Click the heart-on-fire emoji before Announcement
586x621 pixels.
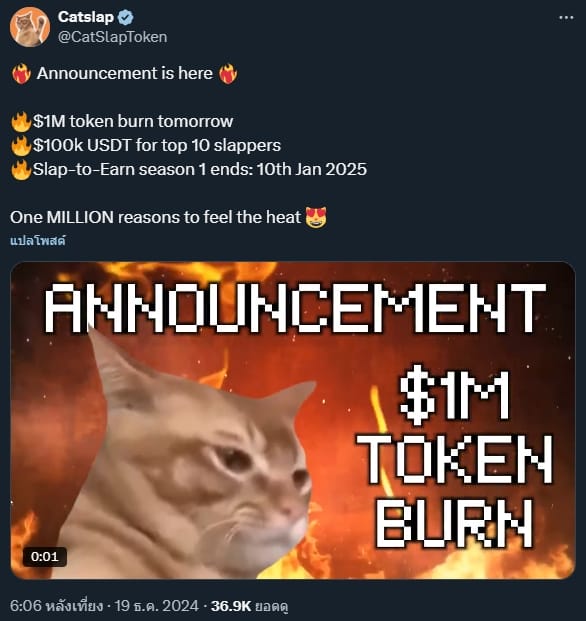[x=21, y=74]
